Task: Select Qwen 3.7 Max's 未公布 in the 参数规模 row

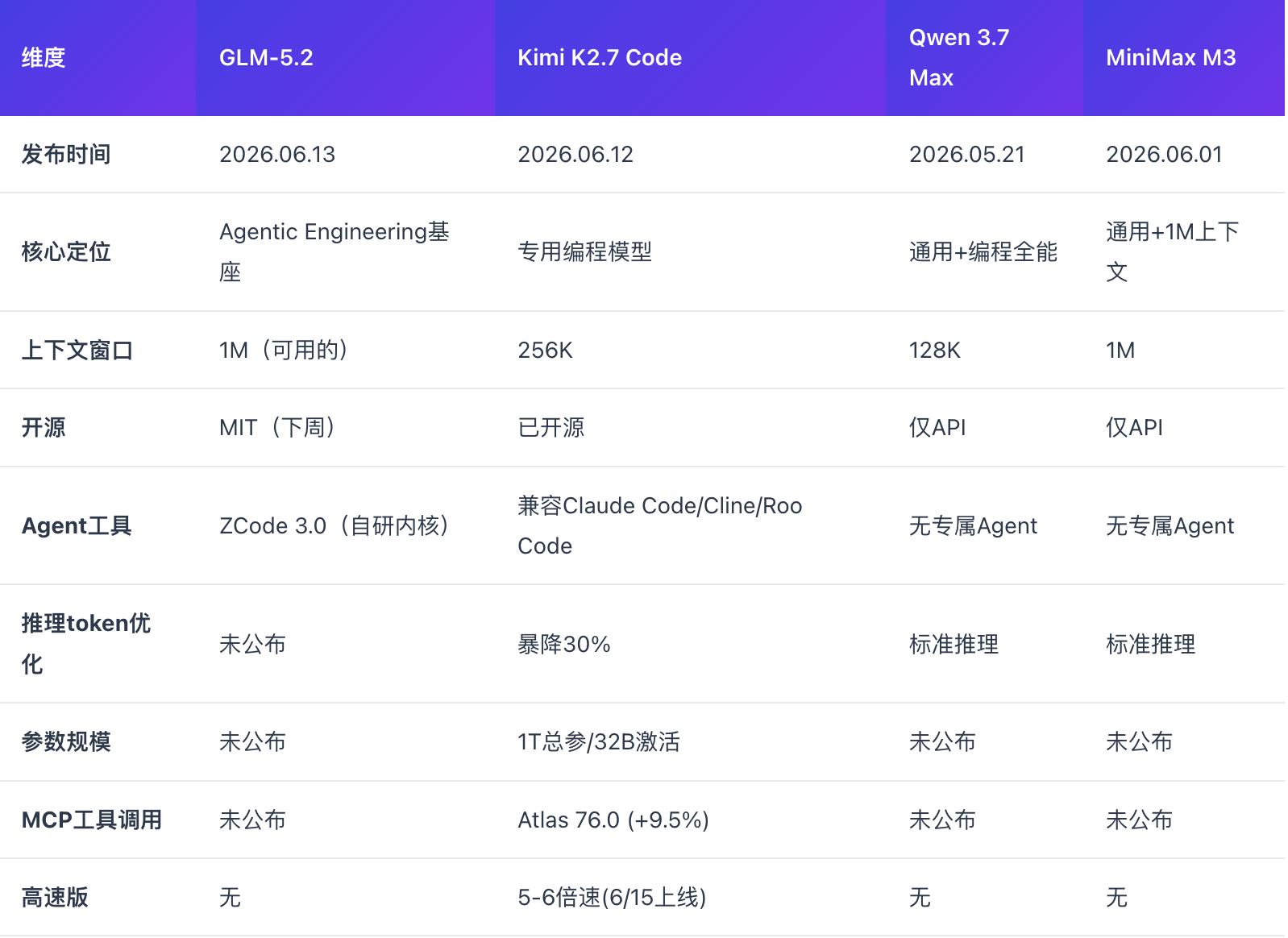Action: 943,742
